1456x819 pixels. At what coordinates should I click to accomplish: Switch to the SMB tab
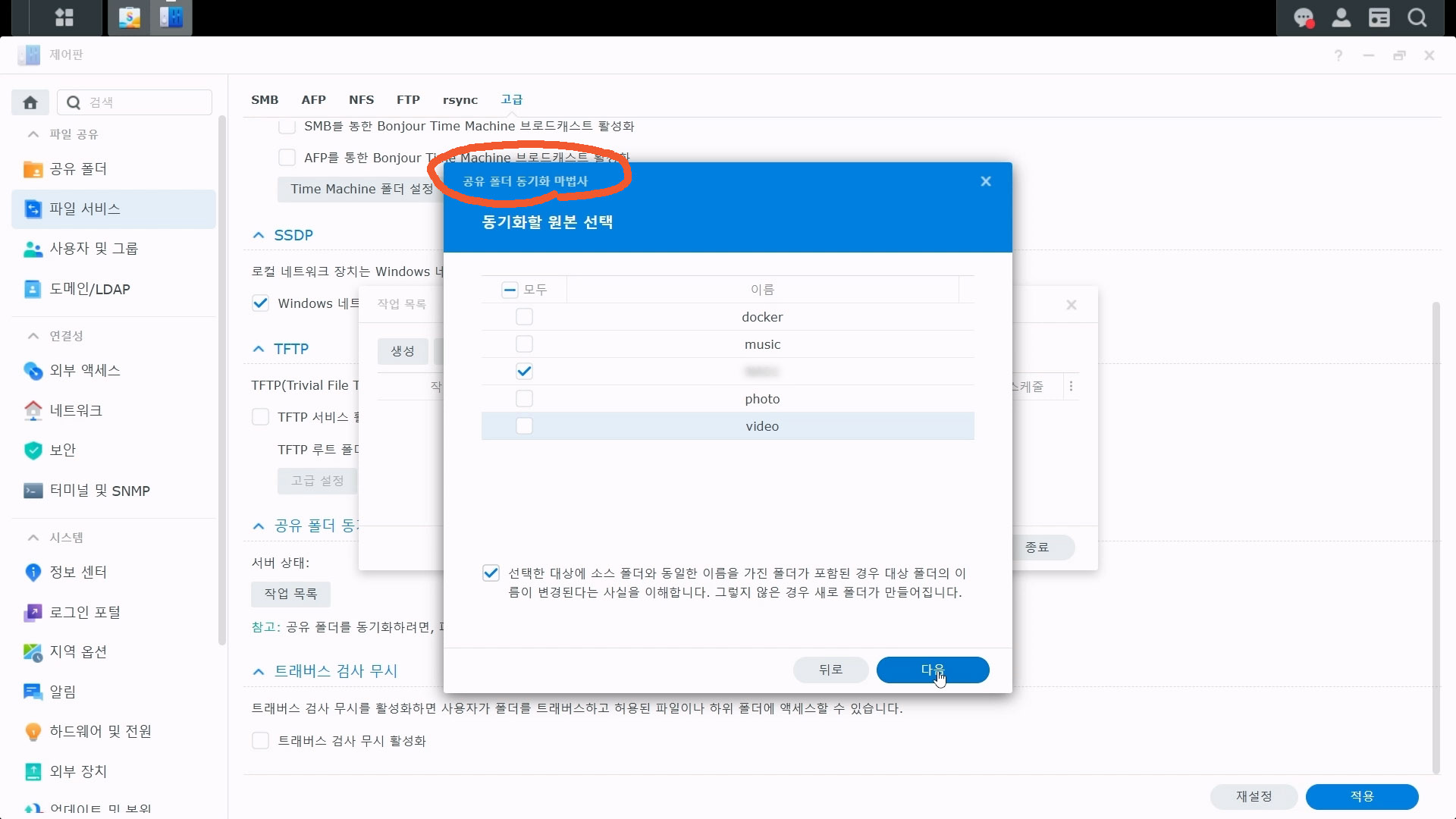tap(265, 100)
